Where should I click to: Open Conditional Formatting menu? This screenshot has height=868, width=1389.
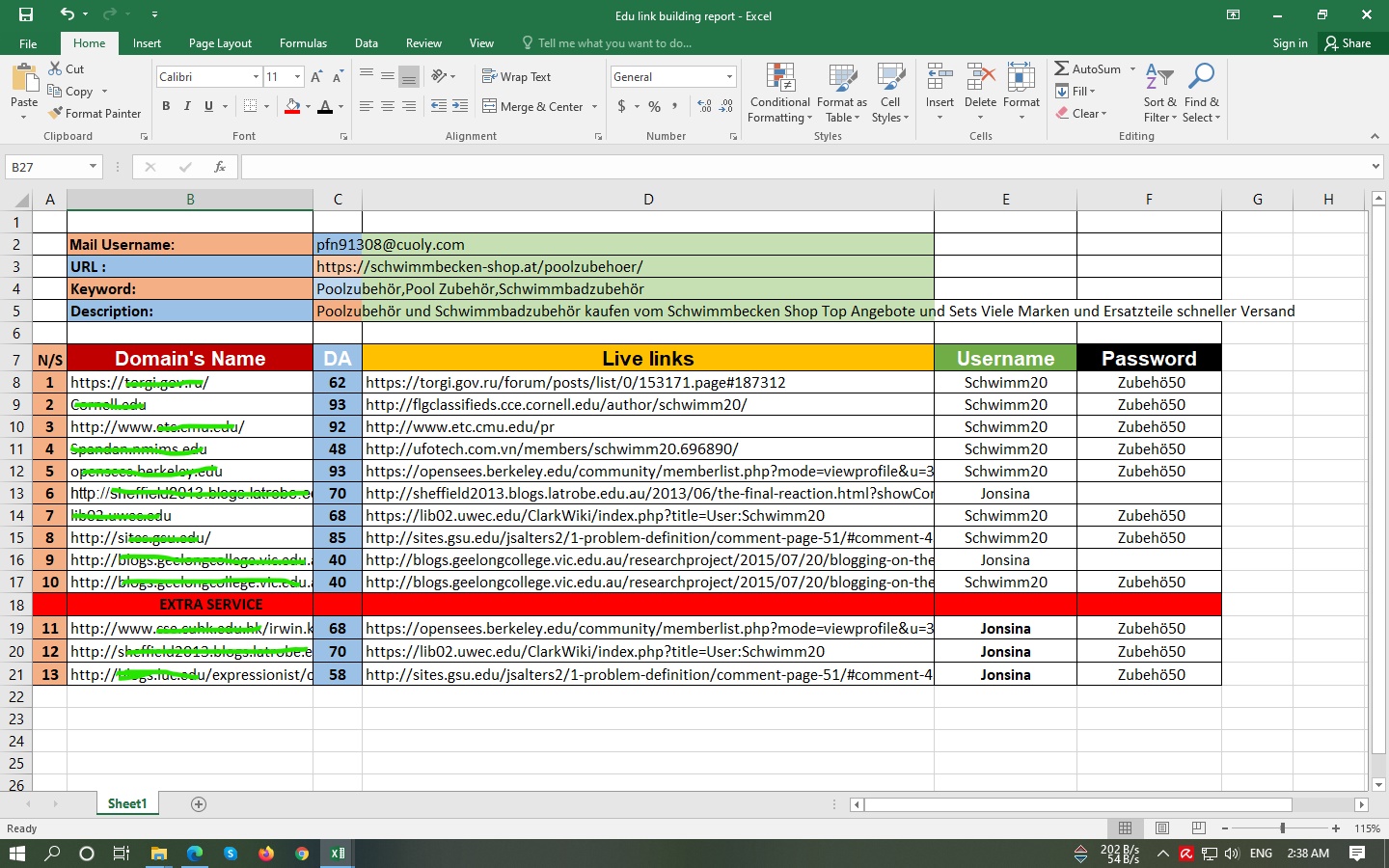[x=779, y=95]
